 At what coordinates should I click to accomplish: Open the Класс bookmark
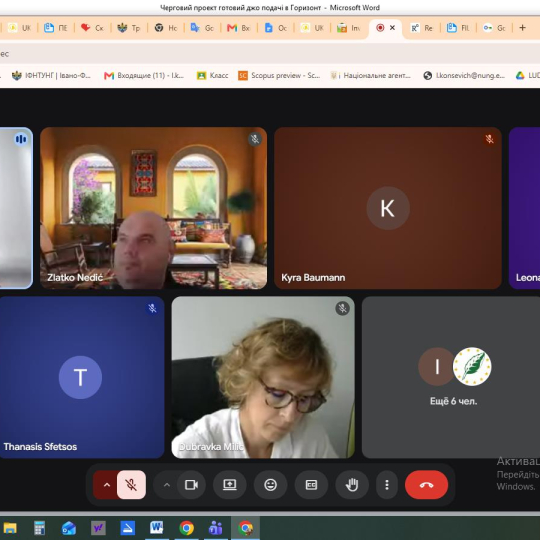point(212,75)
